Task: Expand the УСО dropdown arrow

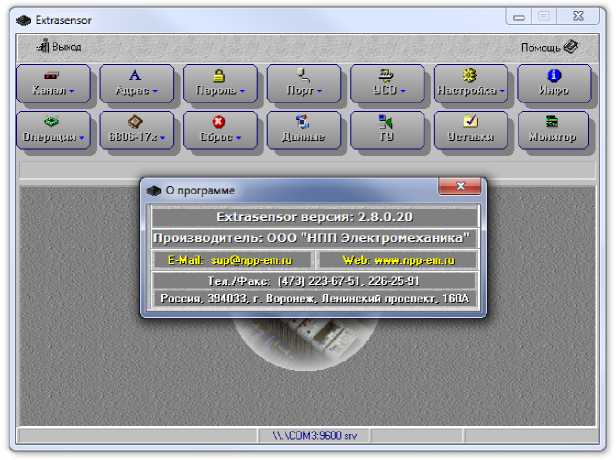Action: pyautogui.click(x=403, y=91)
